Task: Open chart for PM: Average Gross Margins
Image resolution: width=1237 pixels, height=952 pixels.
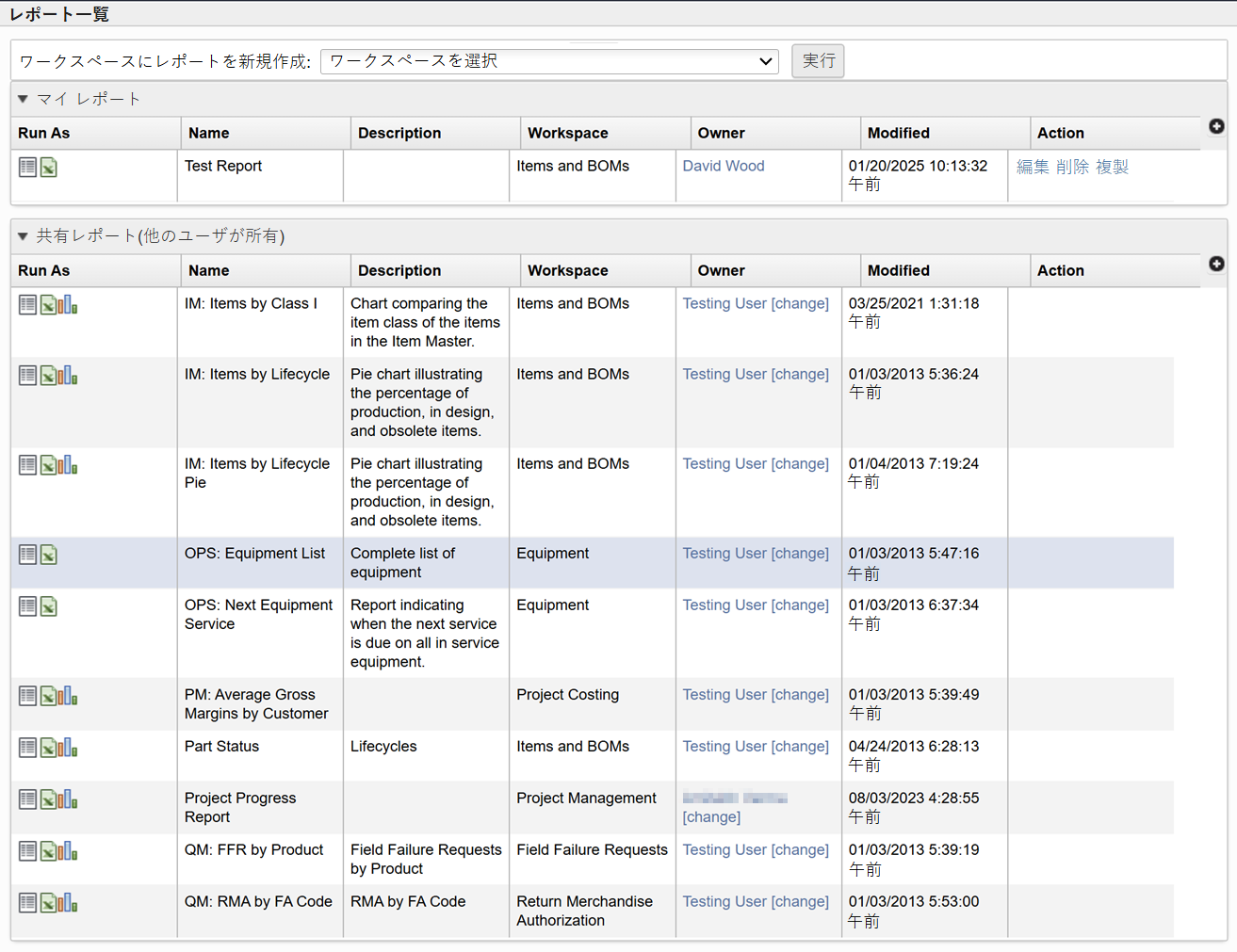Action: (x=69, y=696)
